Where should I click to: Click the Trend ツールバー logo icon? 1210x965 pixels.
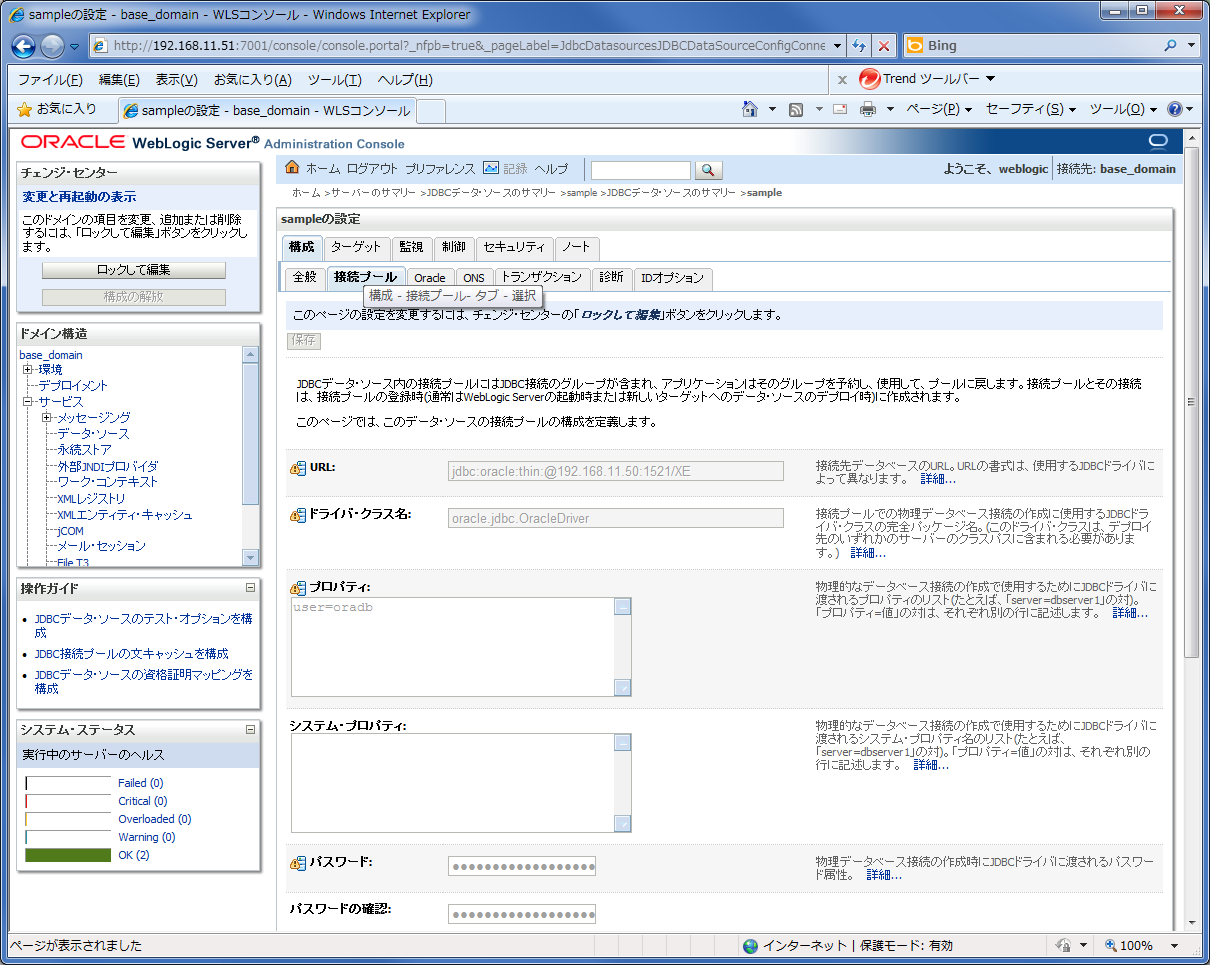coord(869,79)
